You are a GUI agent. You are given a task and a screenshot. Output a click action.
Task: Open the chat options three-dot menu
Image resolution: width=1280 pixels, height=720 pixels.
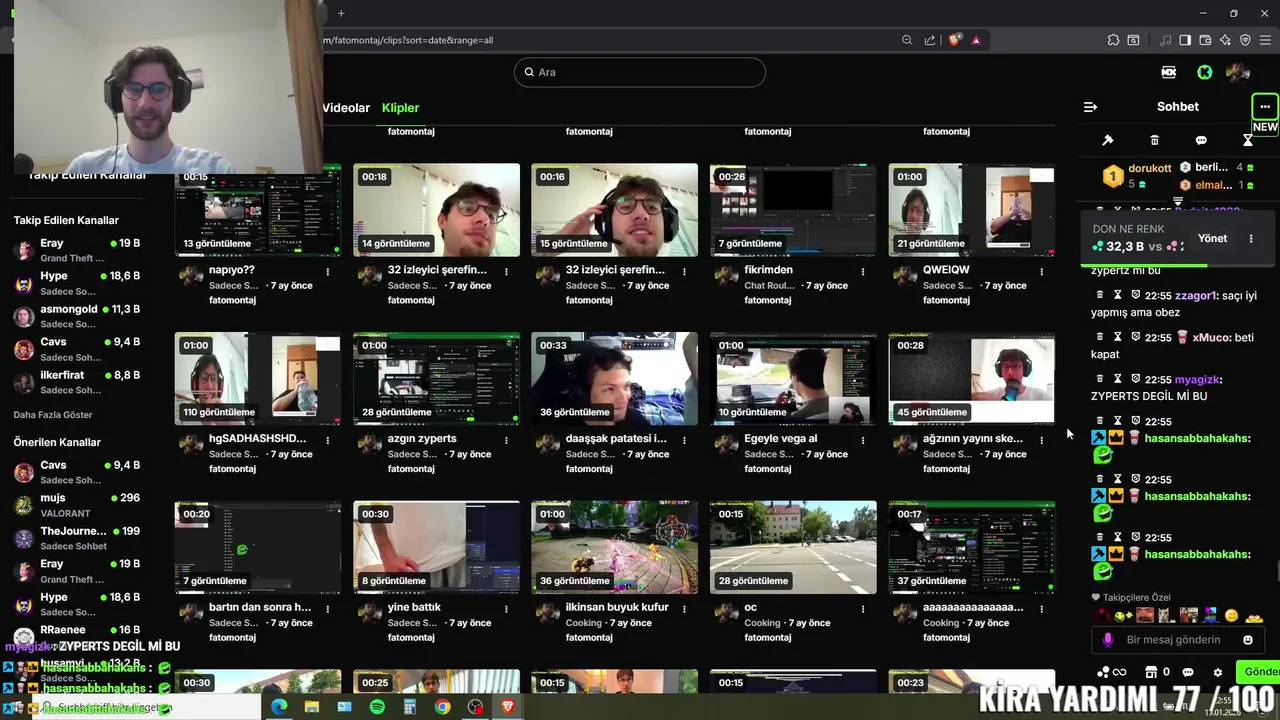1265,106
